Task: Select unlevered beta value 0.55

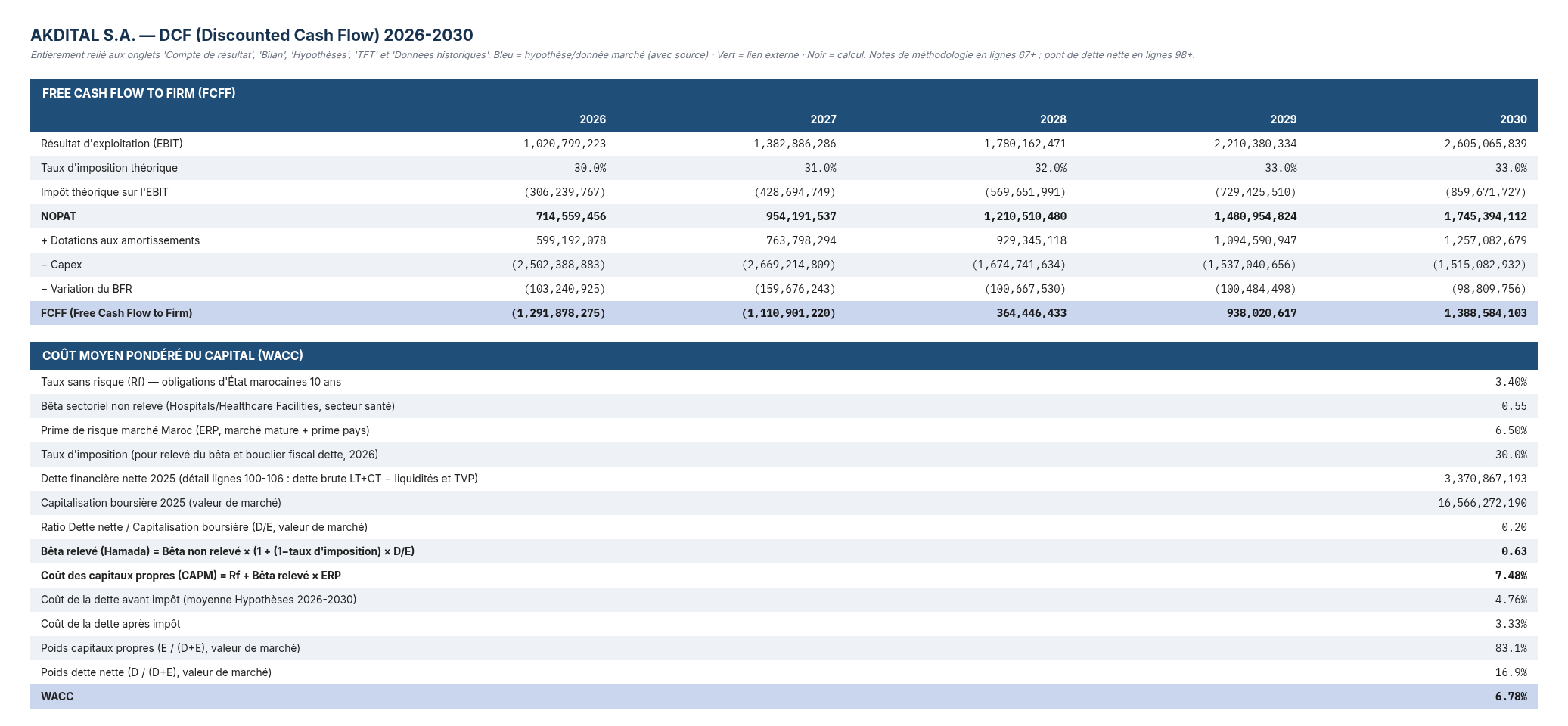Action: pos(1514,406)
